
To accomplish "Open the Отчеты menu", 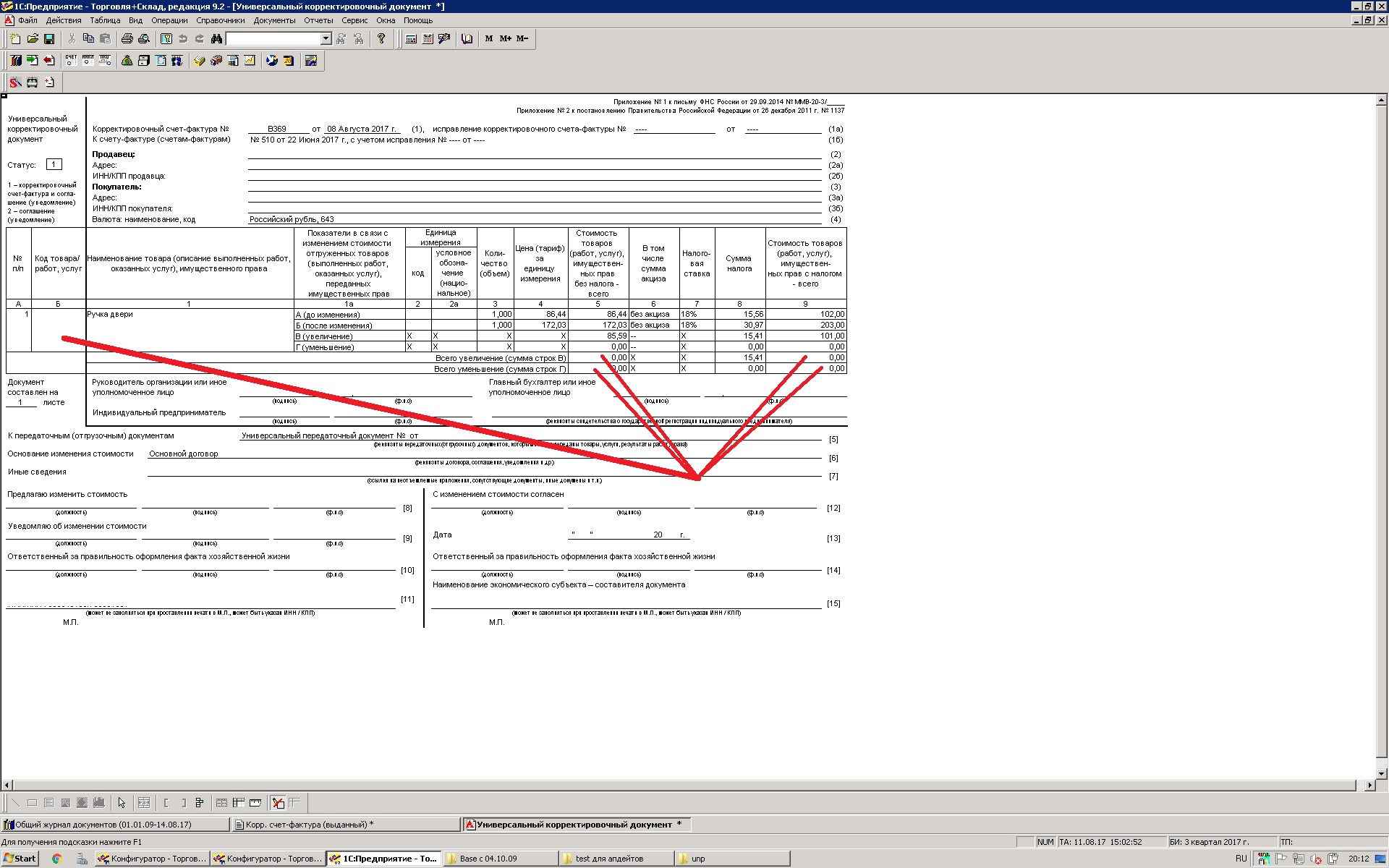I will coord(318,20).
